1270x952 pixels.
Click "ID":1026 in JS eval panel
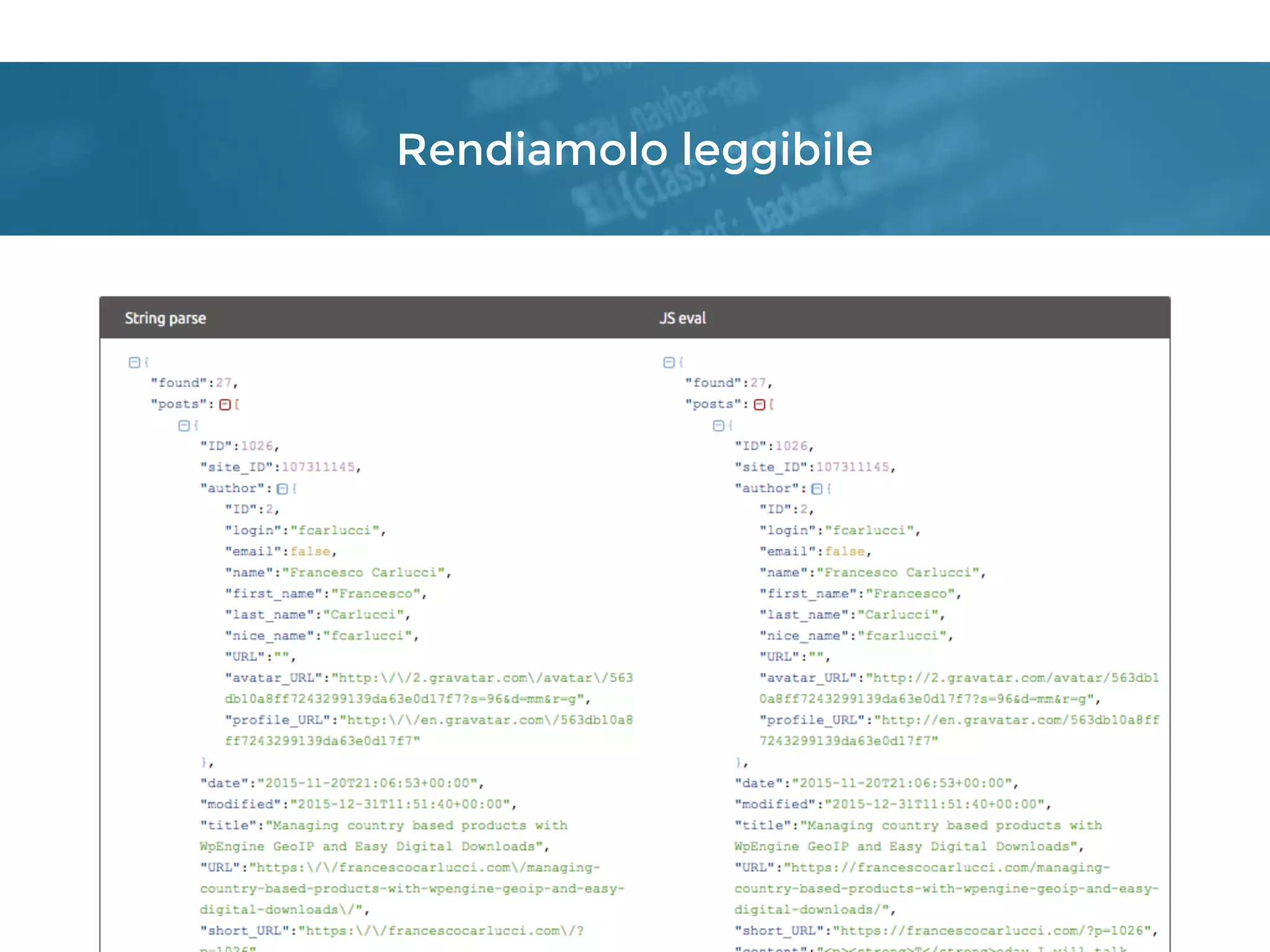[x=775, y=446]
